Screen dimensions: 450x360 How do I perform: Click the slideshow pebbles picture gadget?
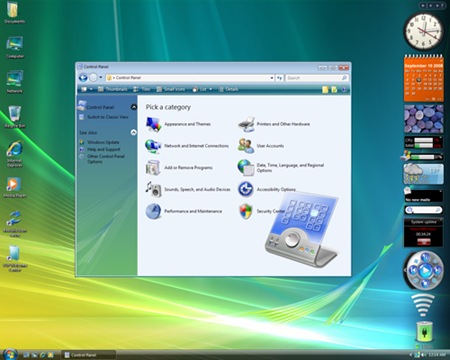[x=423, y=119]
